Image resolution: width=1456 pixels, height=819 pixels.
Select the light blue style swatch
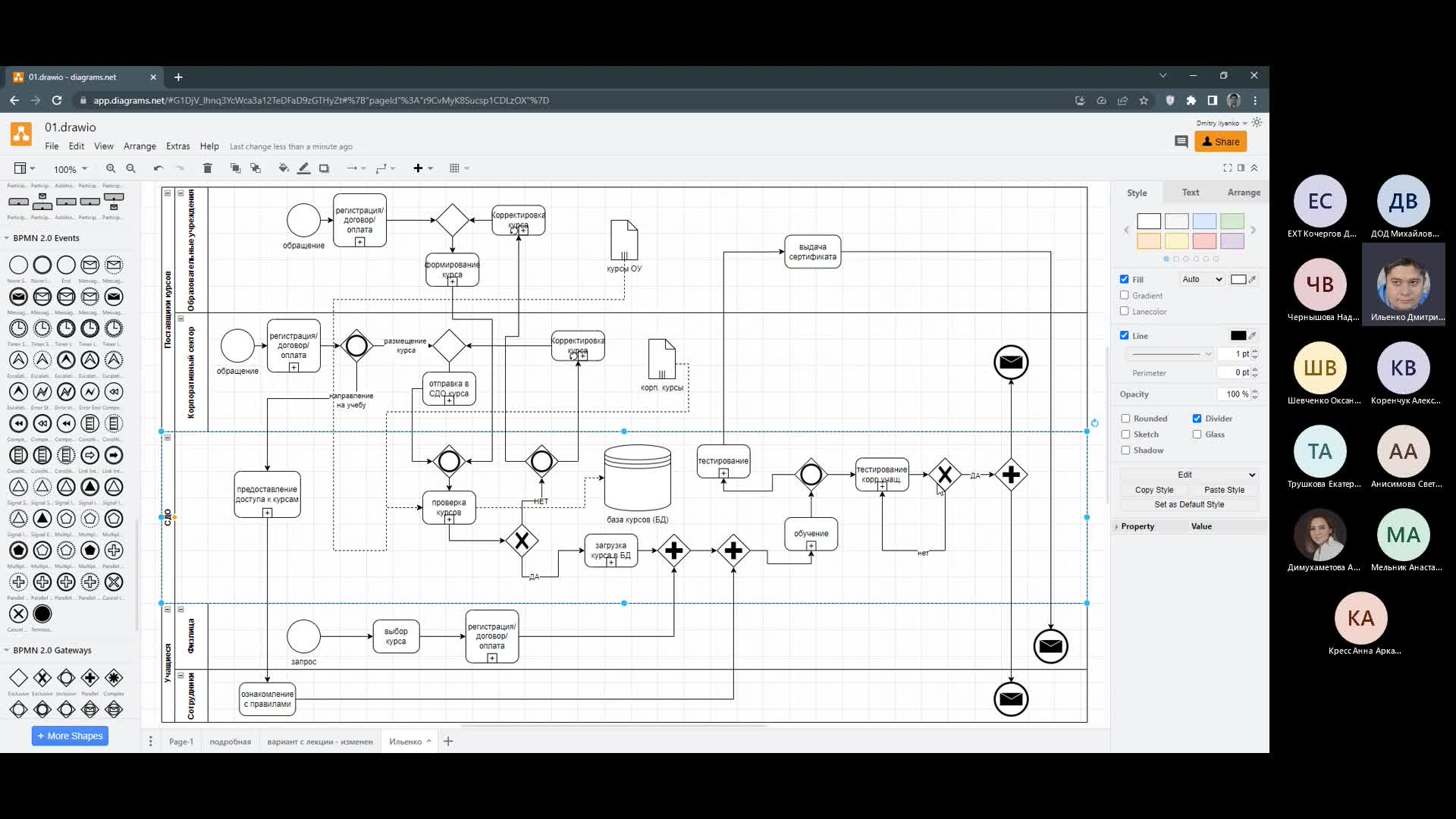[1204, 221]
